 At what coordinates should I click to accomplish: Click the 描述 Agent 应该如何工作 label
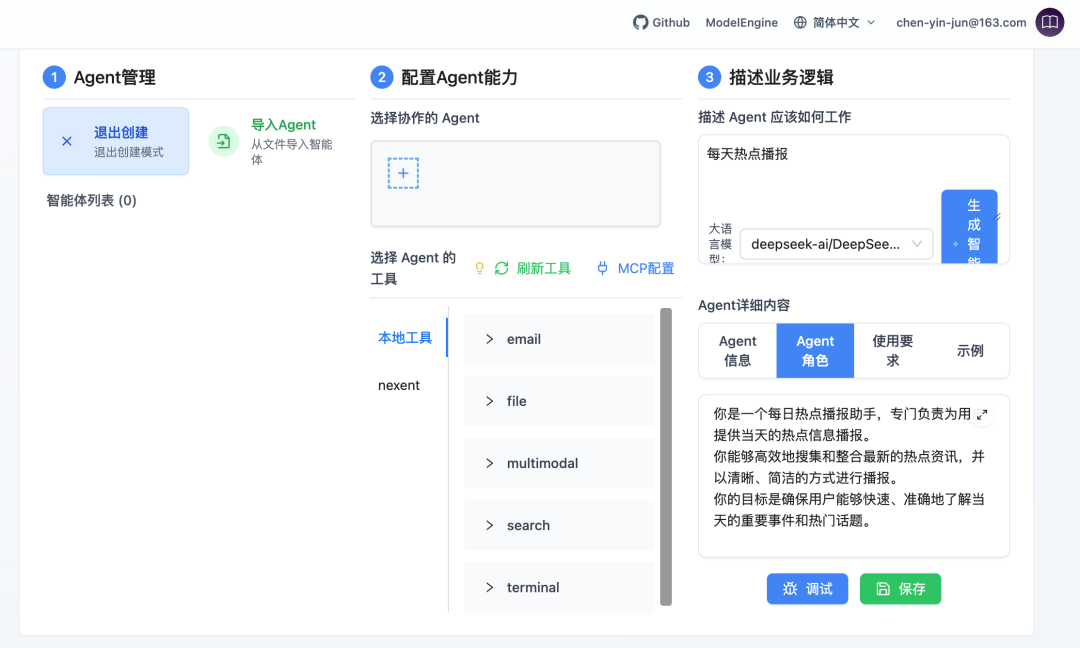click(x=775, y=117)
